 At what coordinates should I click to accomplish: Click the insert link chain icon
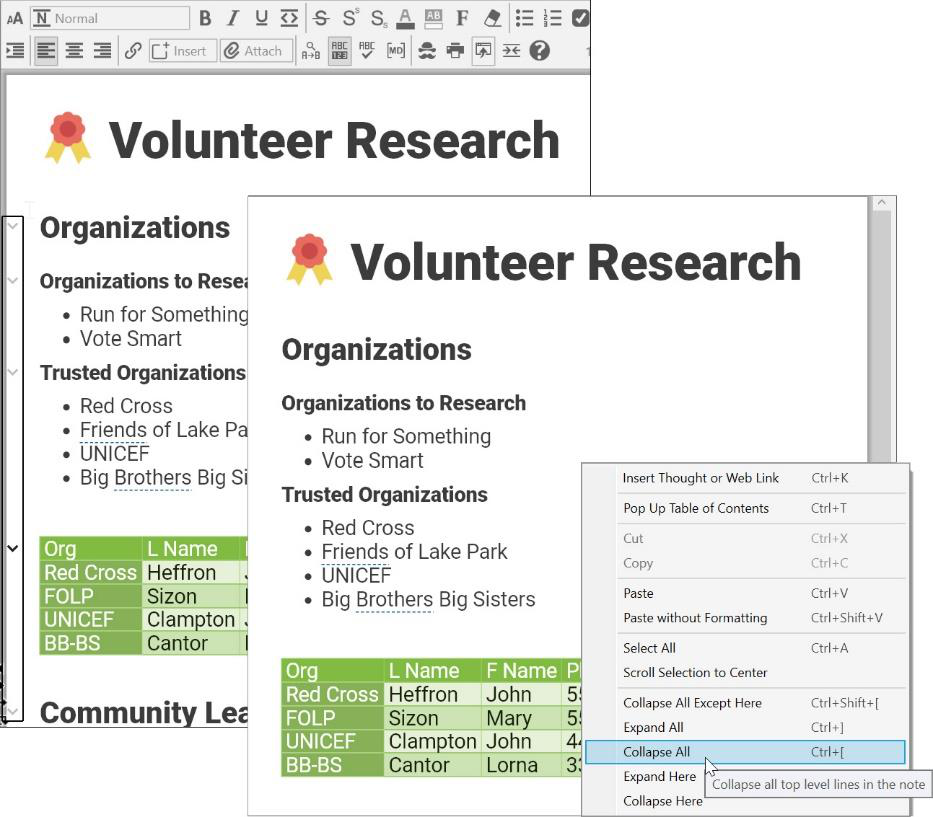[133, 51]
